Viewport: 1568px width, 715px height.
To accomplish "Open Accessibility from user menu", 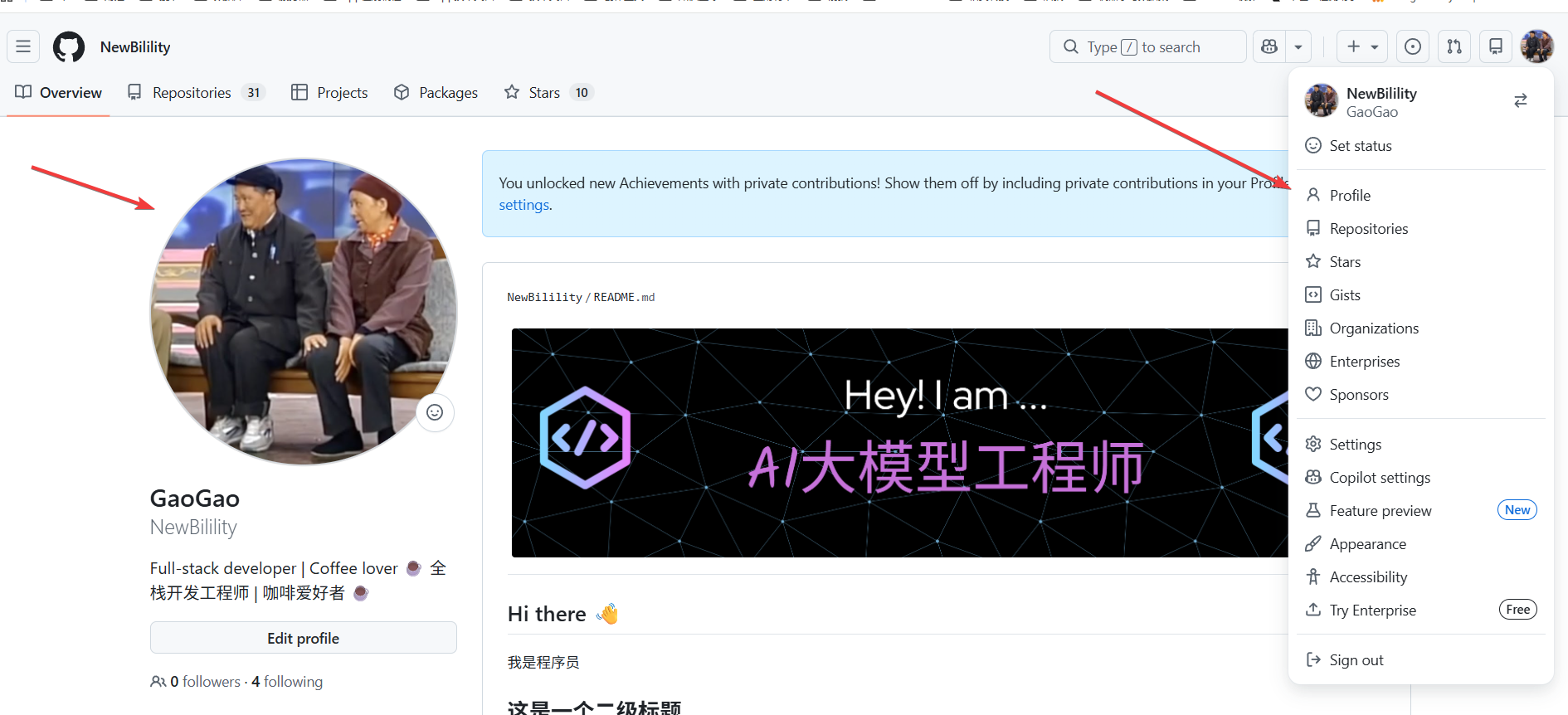I will [x=1420, y=576].
